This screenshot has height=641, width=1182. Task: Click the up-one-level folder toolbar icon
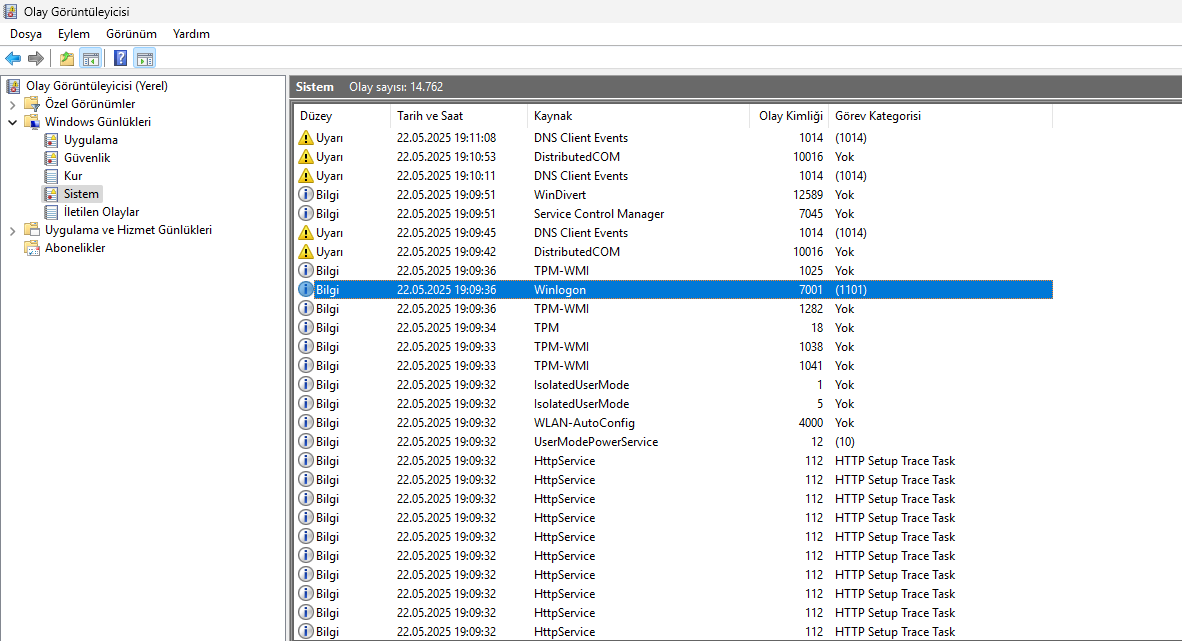point(67,58)
